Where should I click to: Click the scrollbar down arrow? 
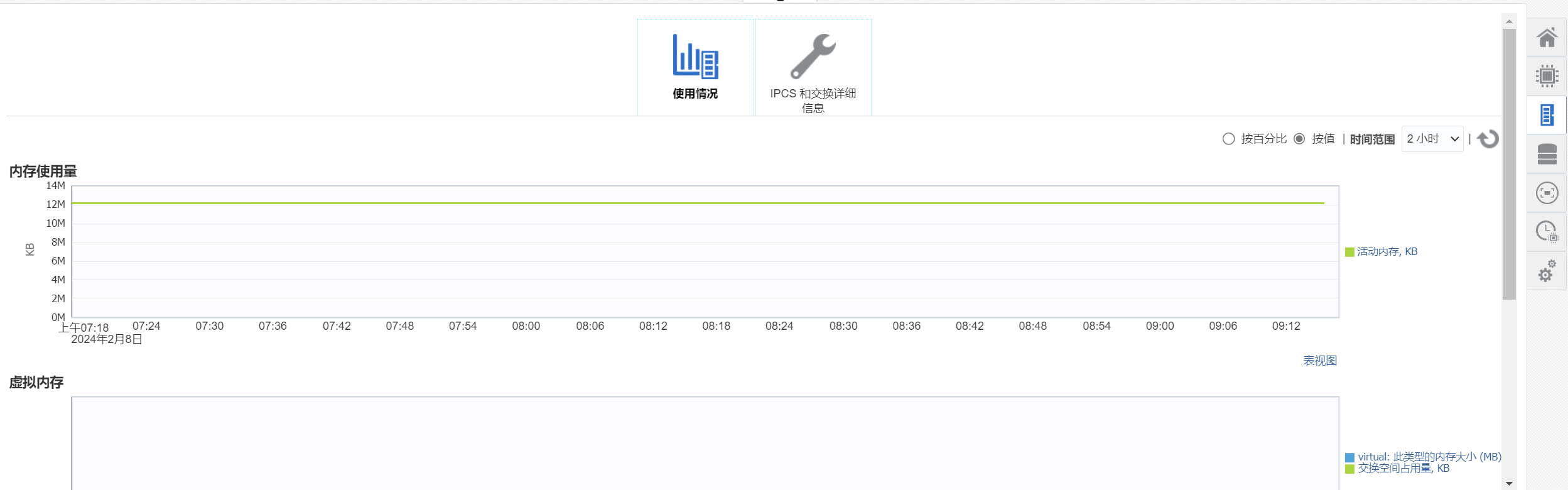[1509, 483]
